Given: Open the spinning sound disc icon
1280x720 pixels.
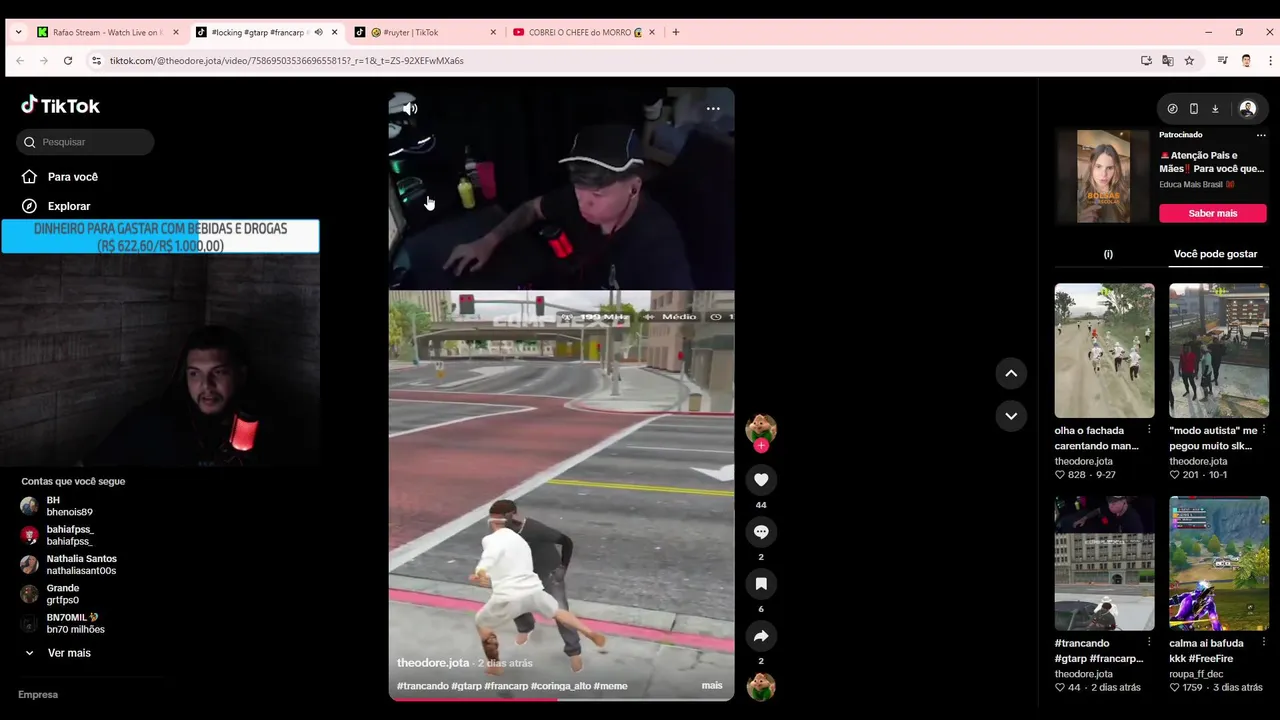Looking at the screenshot, I should pos(761,687).
